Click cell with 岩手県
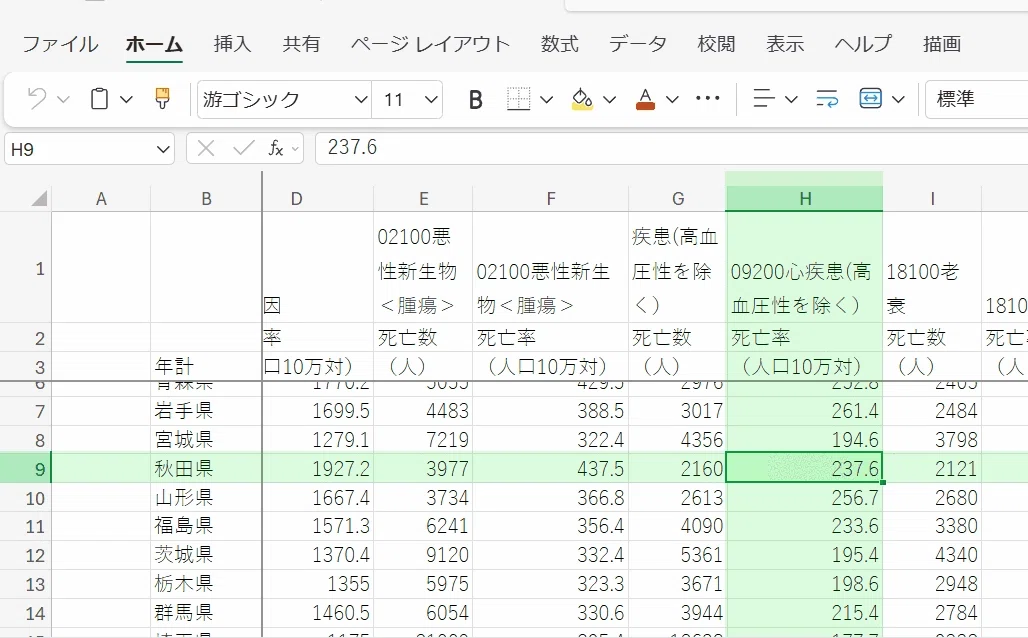This screenshot has height=638, width=1028. tap(206, 411)
